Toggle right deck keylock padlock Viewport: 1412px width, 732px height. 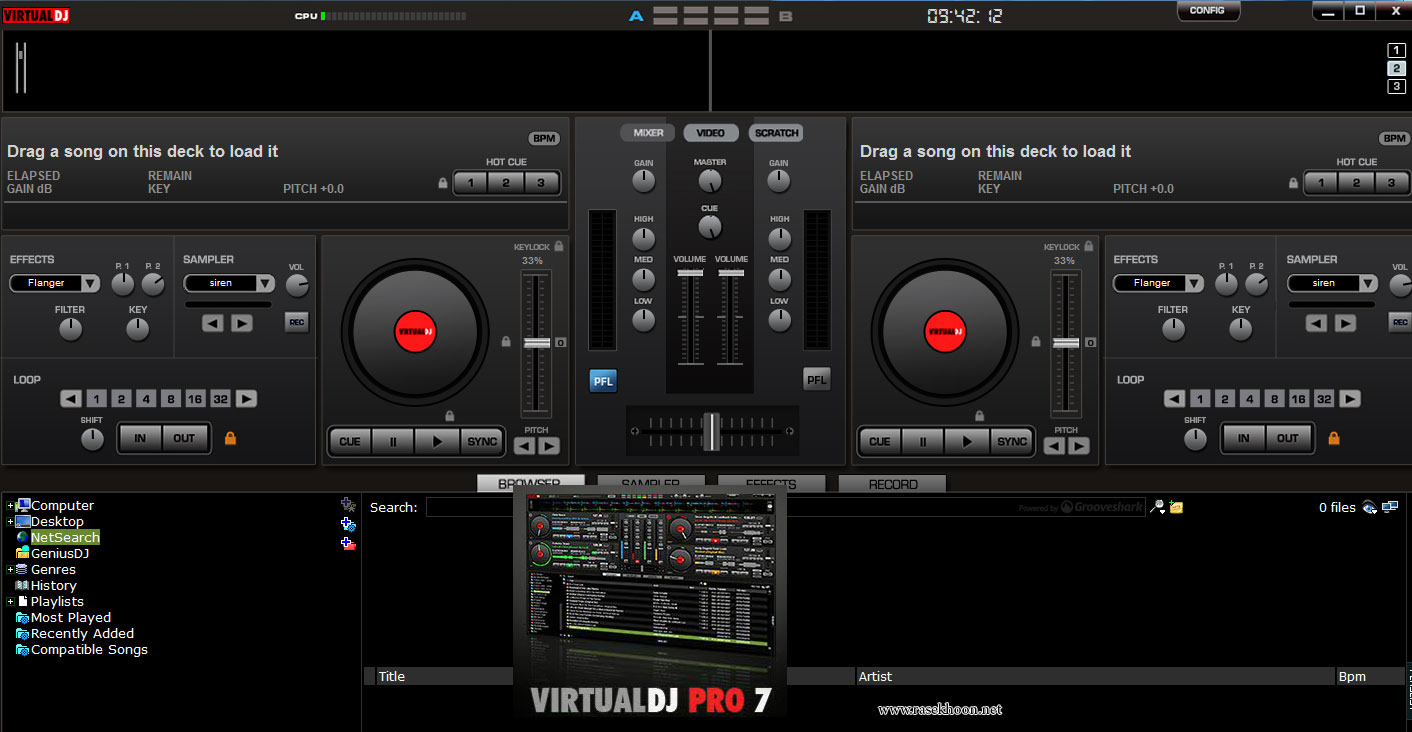[x=1089, y=246]
